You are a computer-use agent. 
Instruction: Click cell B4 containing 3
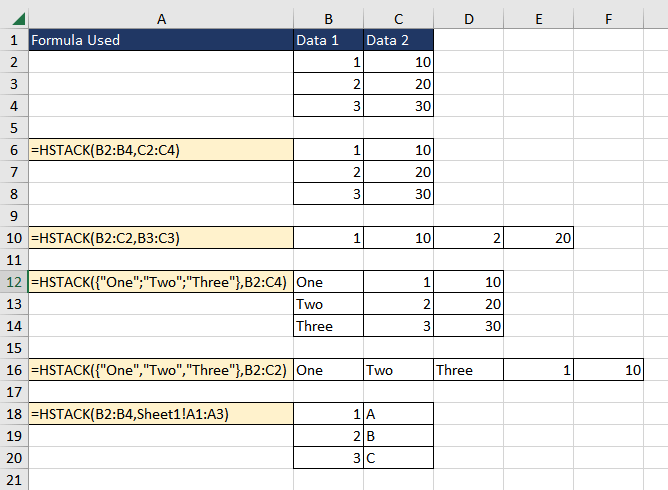point(328,106)
